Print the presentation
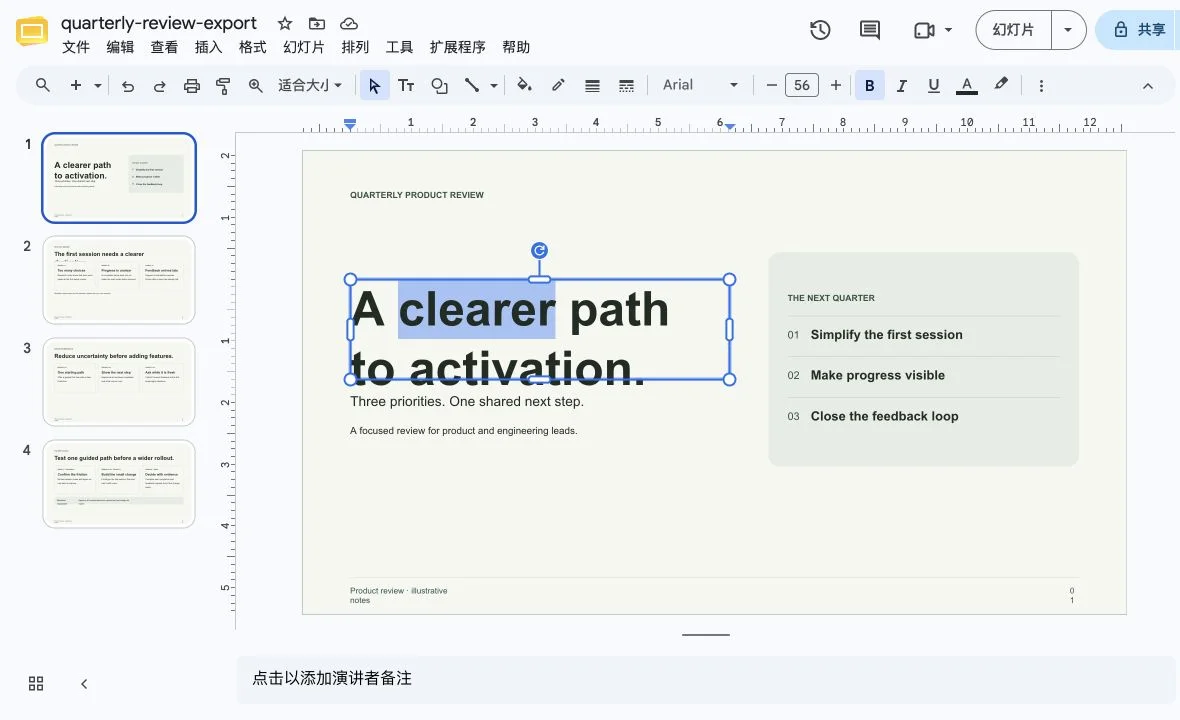1180x720 pixels. (192, 86)
